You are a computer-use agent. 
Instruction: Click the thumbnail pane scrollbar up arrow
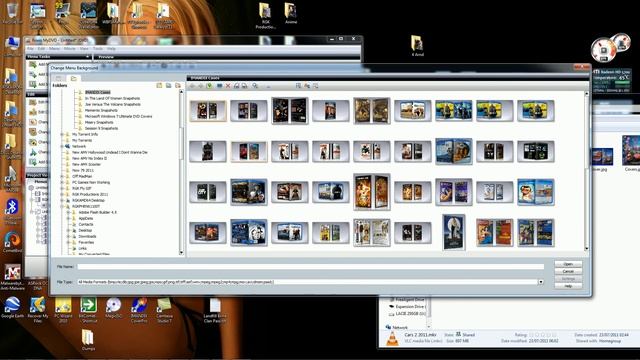[x=587, y=94]
